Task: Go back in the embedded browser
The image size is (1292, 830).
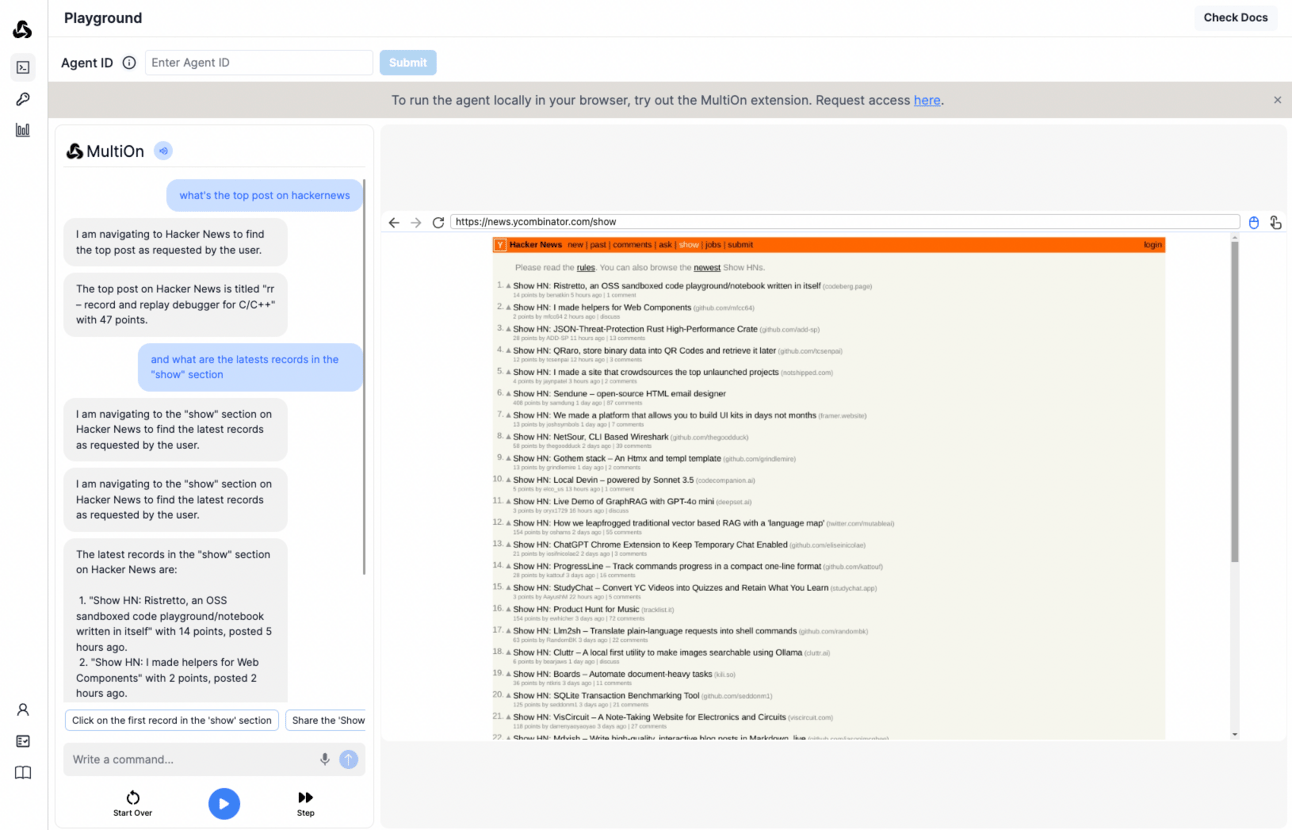Action: coord(394,223)
